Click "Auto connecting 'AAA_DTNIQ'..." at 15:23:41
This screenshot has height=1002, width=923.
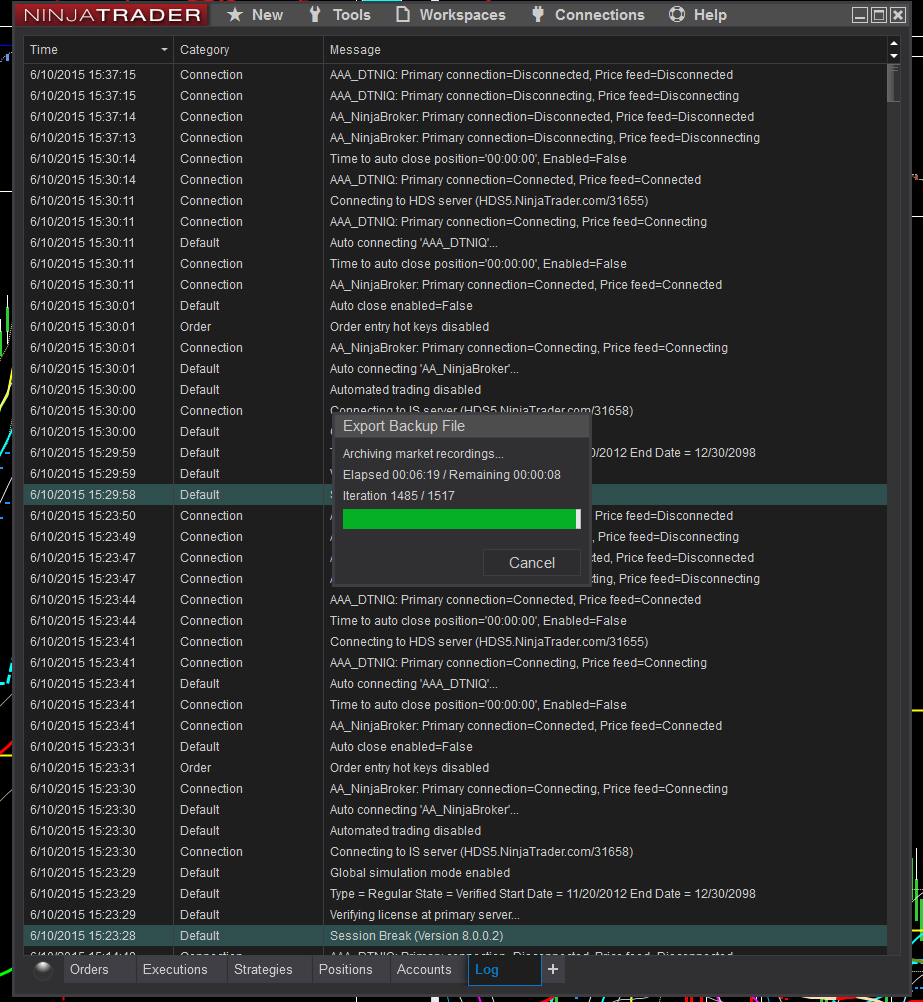click(x=414, y=684)
